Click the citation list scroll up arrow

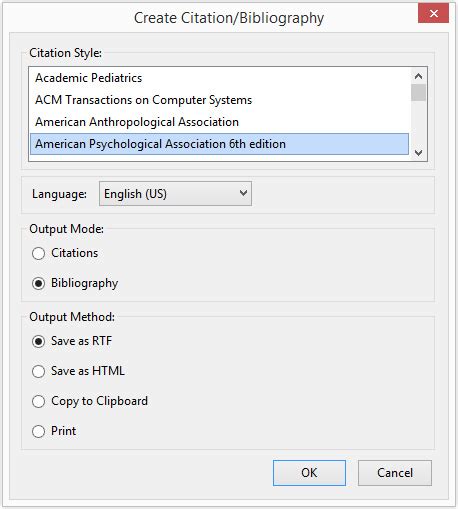click(x=418, y=76)
